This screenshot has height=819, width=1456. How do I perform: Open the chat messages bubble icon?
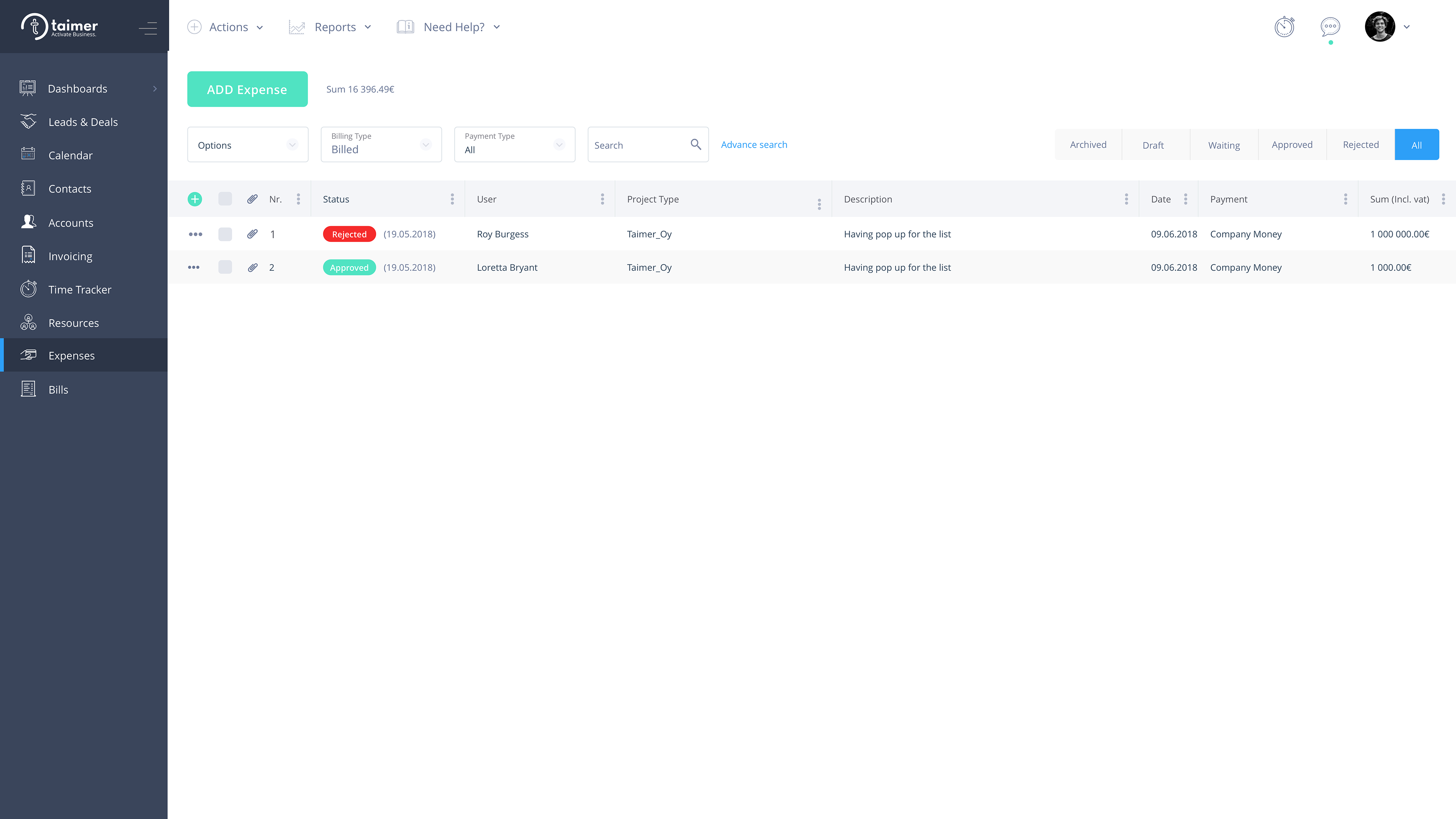click(1330, 27)
